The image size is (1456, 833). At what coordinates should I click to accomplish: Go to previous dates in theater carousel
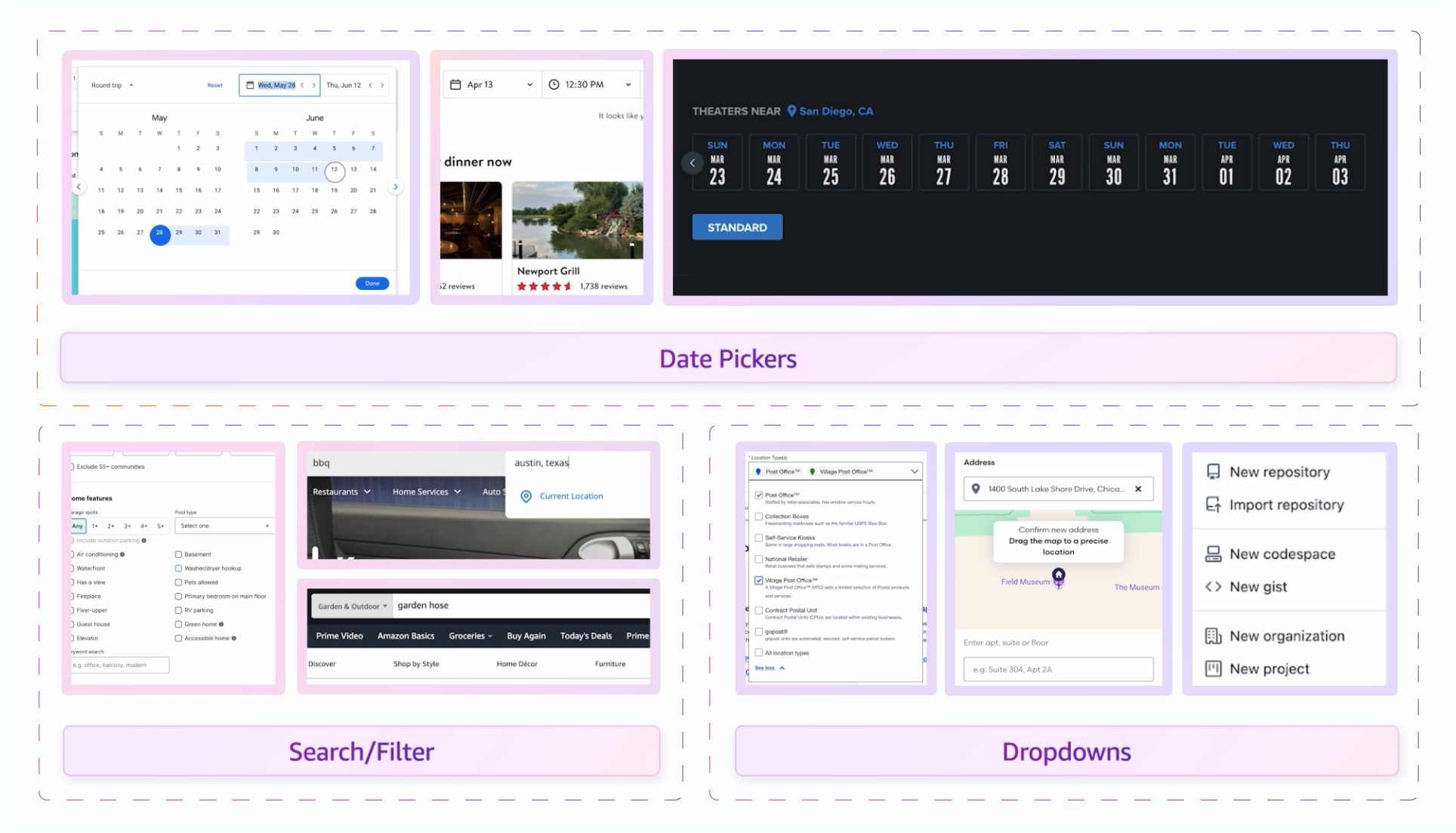693,162
